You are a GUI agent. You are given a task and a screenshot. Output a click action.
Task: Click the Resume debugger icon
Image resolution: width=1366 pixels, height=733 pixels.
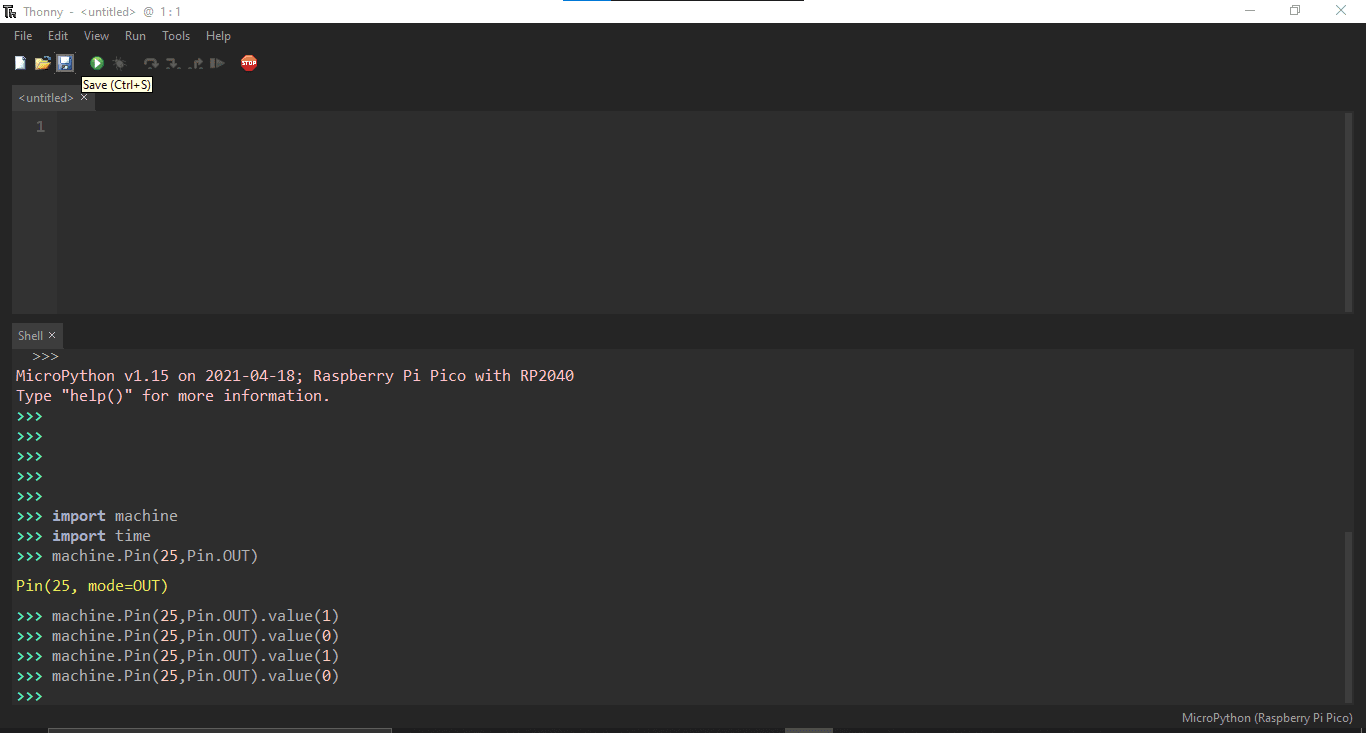[217, 63]
